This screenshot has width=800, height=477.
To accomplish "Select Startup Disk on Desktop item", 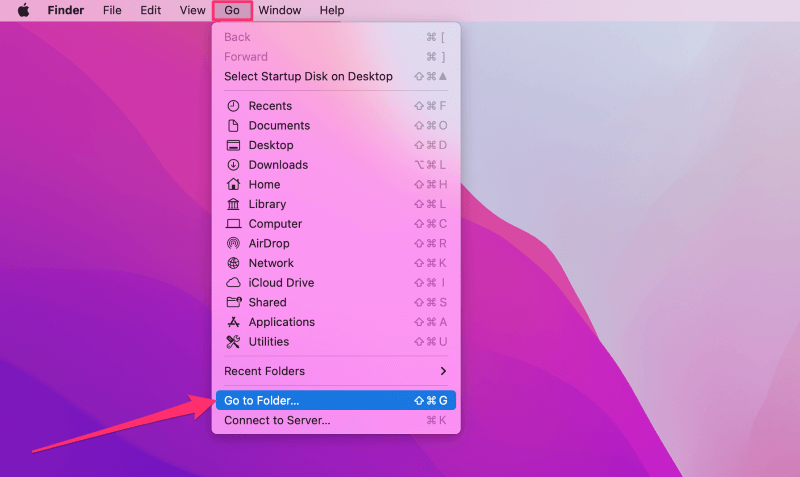I will [x=336, y=77].
